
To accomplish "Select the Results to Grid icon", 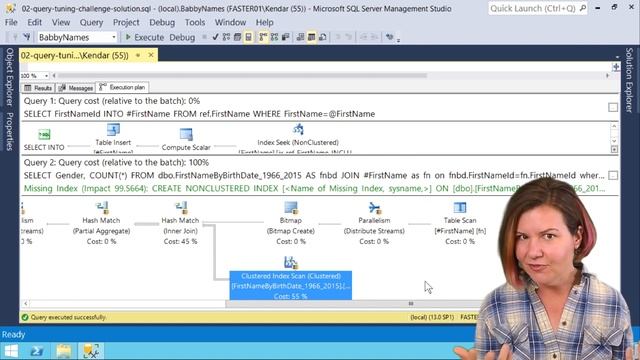I will pos(311,37).
